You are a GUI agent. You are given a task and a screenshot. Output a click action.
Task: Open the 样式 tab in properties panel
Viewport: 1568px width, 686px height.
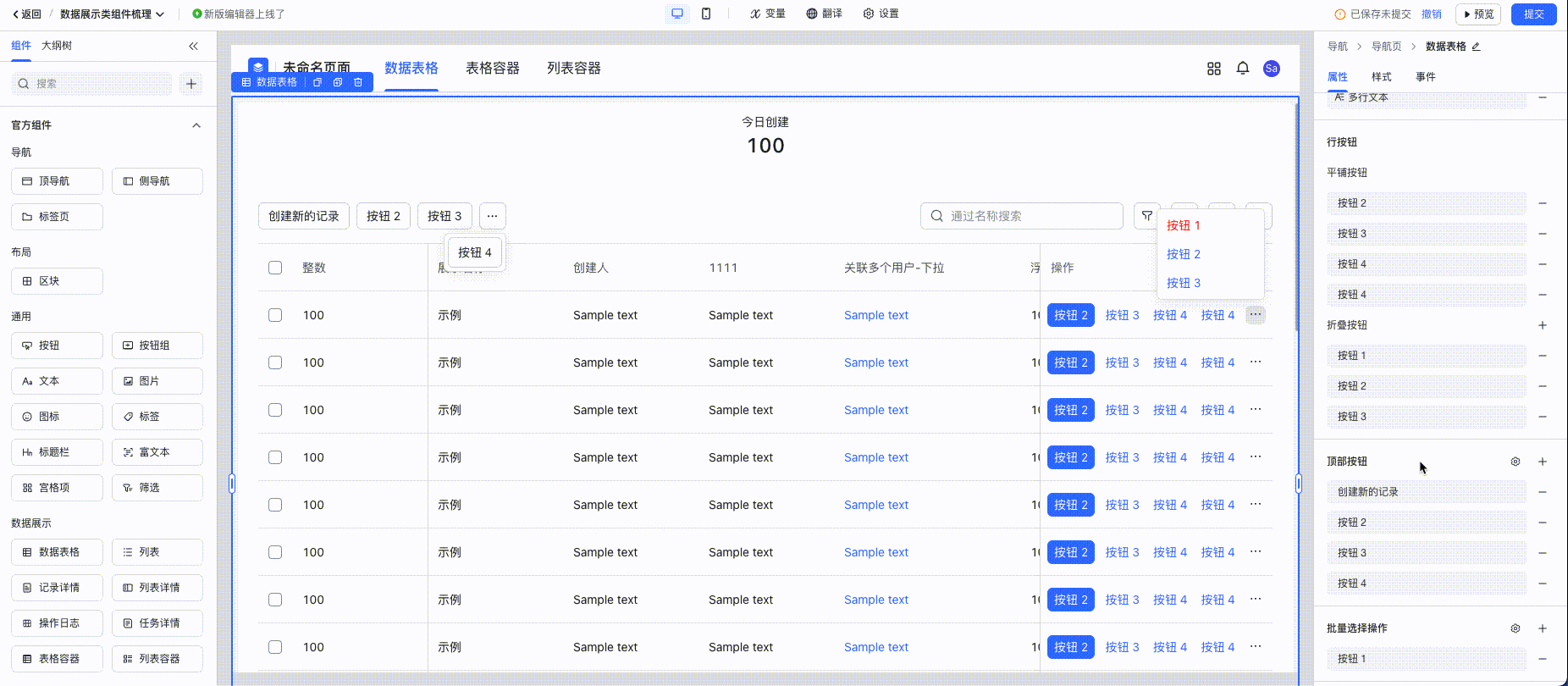coord(1381,77)
